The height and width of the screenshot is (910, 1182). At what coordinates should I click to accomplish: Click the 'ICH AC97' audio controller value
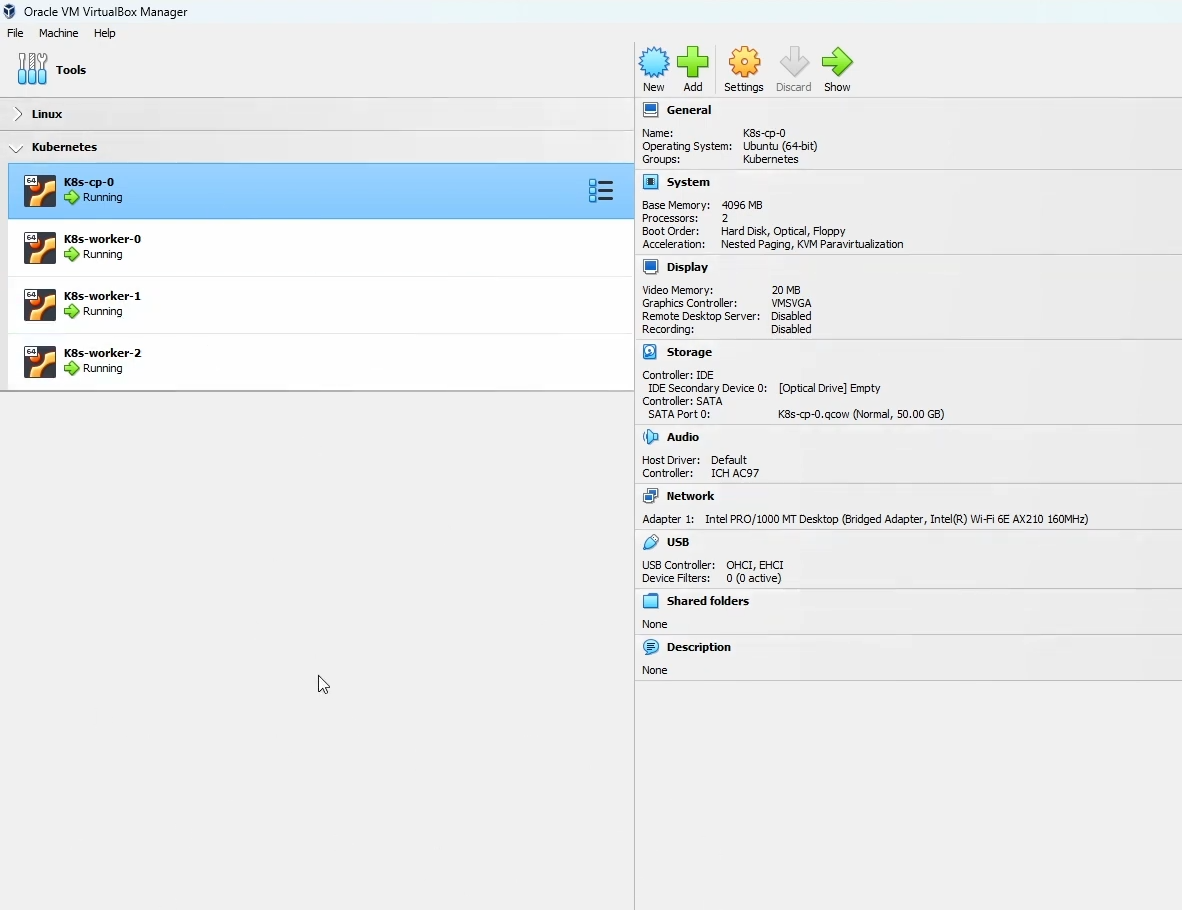(735, 473)
